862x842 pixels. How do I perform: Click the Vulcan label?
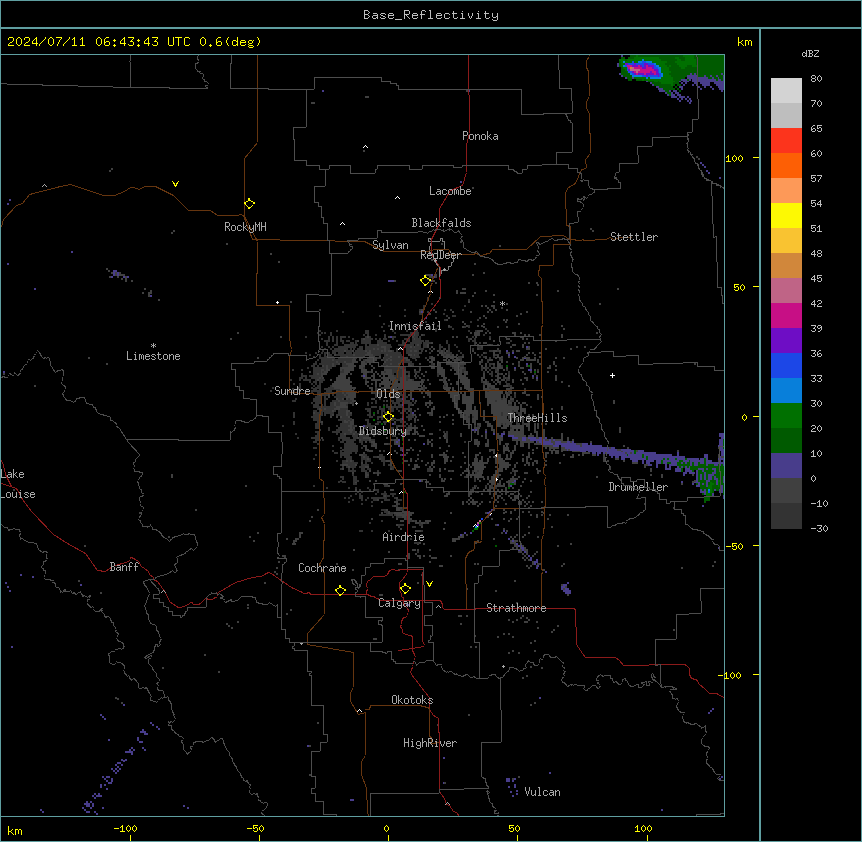click(543, 792)
